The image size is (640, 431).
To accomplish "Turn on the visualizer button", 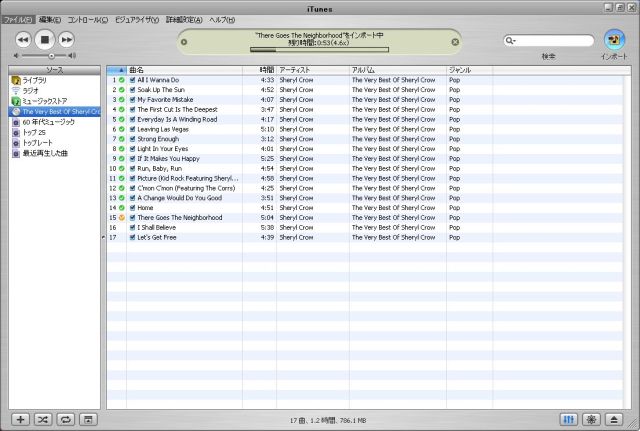I will (591, 419).
